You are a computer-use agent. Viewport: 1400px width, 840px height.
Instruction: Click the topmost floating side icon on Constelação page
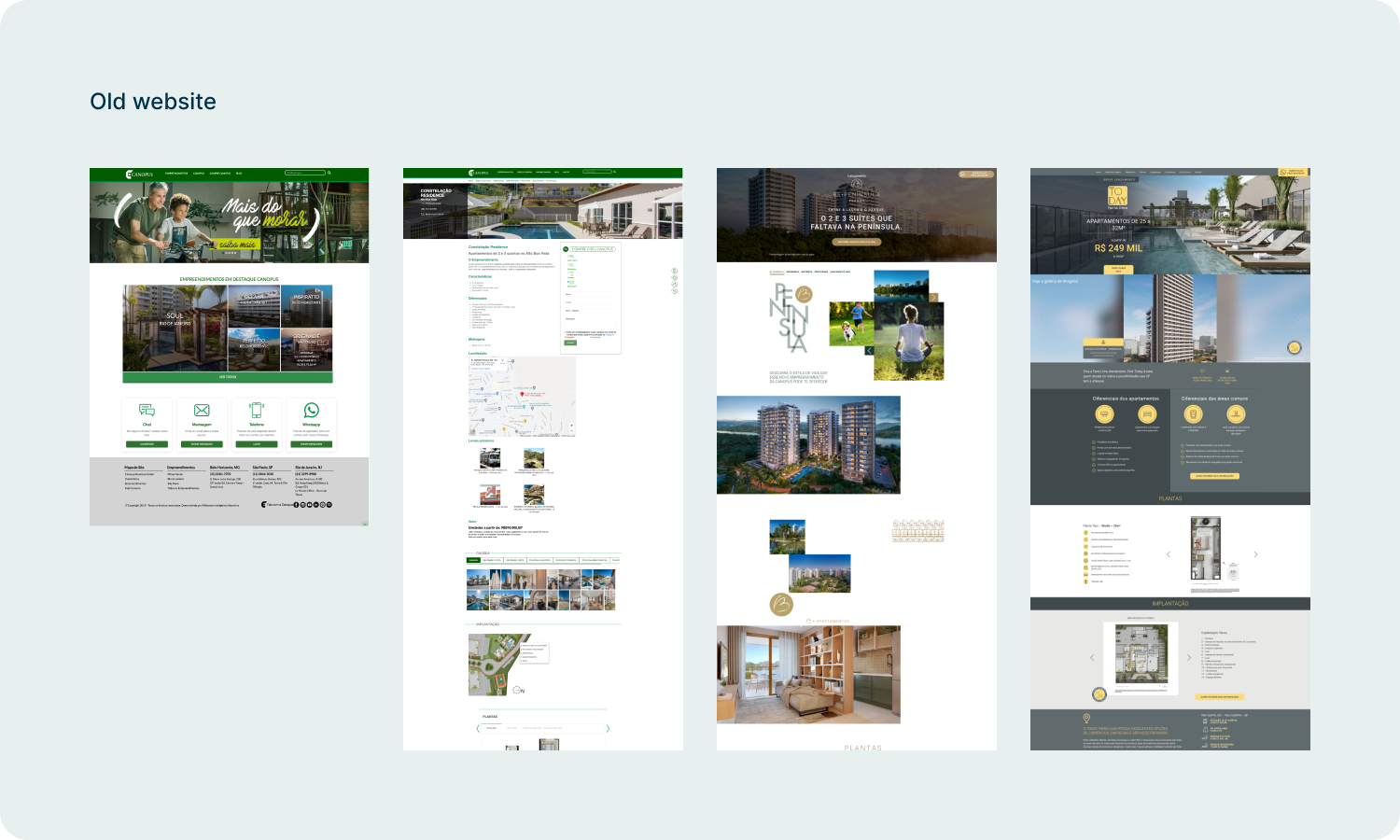pyautogui.click(x=675, y=271)
